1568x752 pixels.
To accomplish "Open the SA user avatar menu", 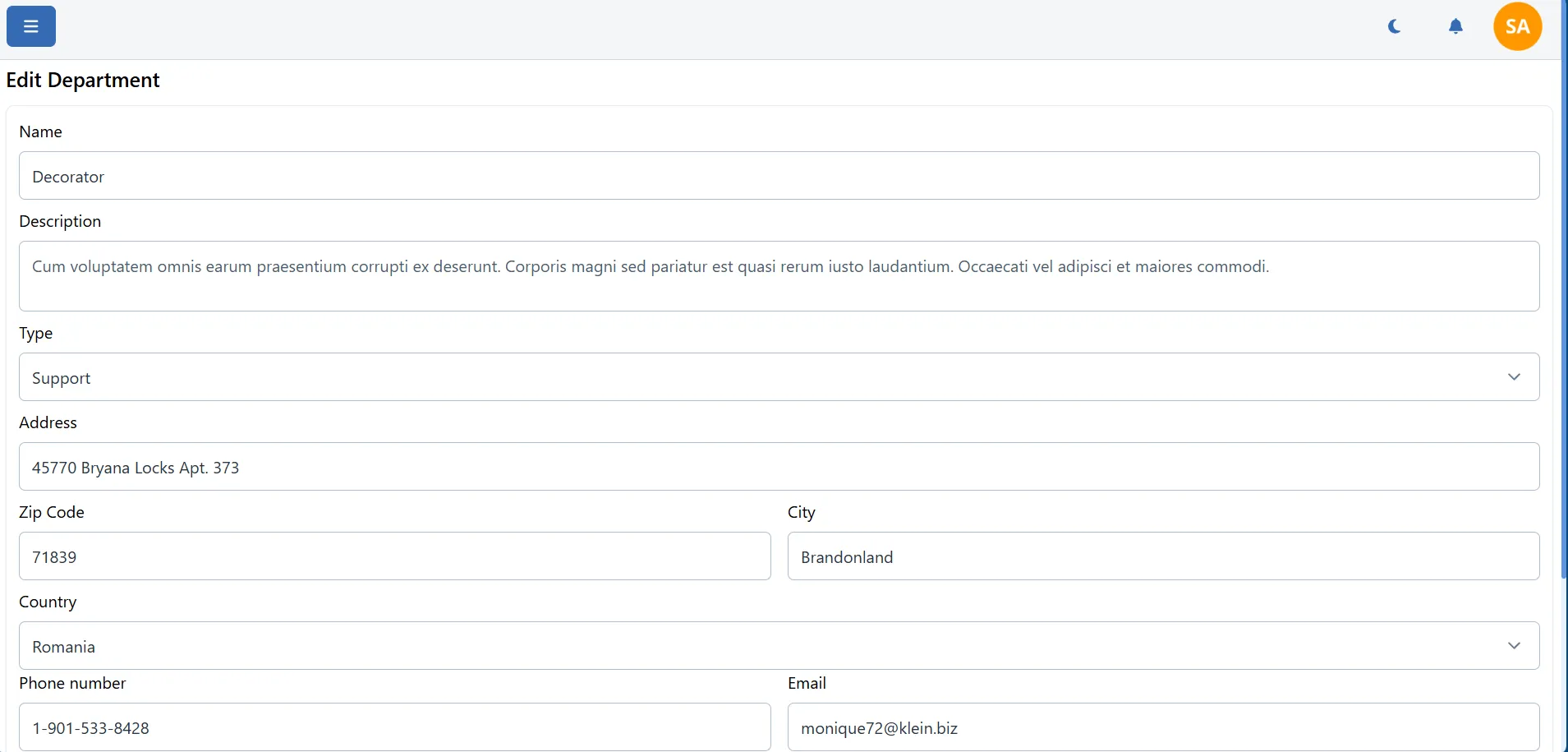I will (1517, 26).
